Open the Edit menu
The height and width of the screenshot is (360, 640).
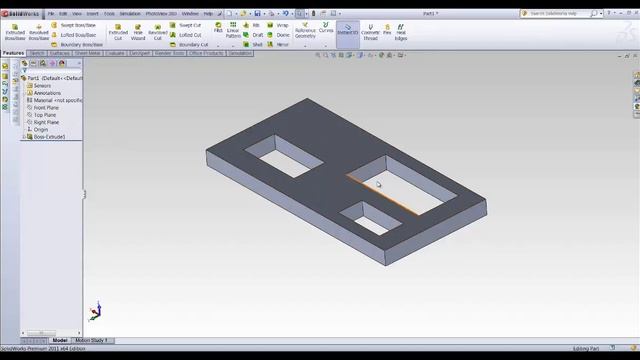click(x=63, y=14)
